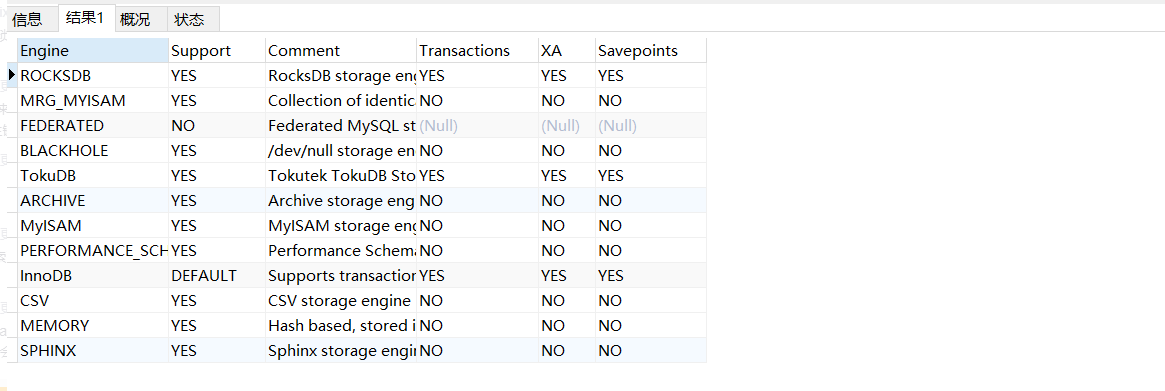Select the InnoDB engine cell
1165x391 pixels.
[x=93, y=276]
